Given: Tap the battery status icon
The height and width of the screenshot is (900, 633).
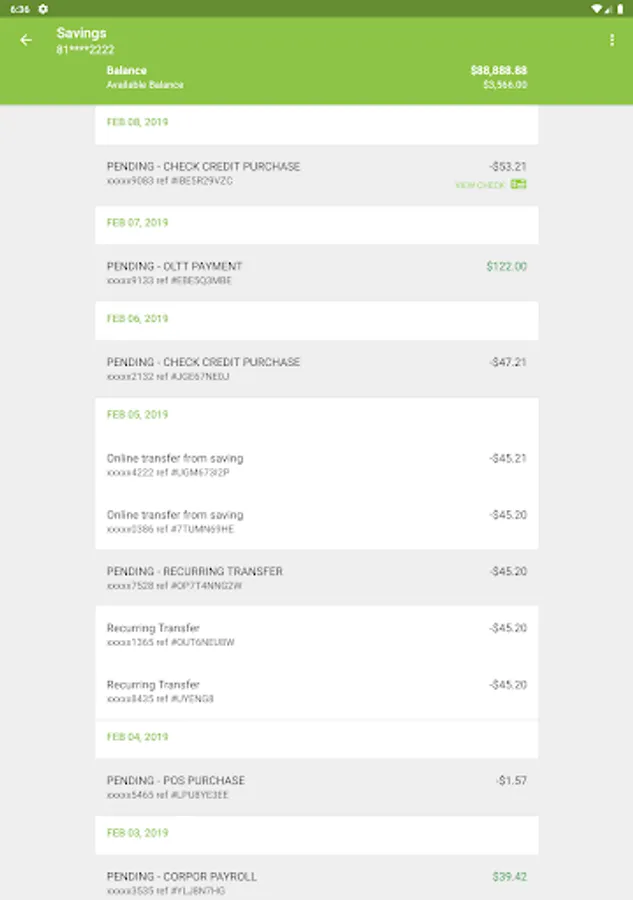Looking at the screenshot, I should [x=621, y=8].
